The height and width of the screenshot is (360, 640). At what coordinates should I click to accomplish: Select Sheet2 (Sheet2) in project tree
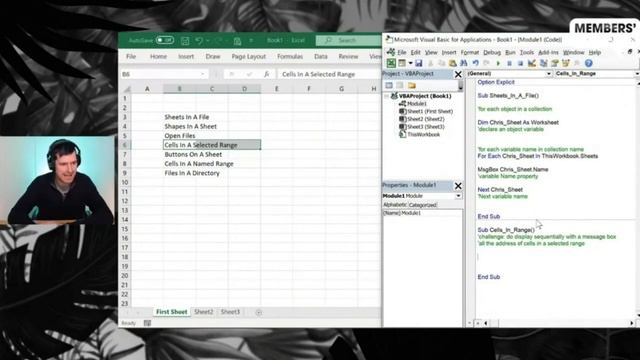coord(422,119)
